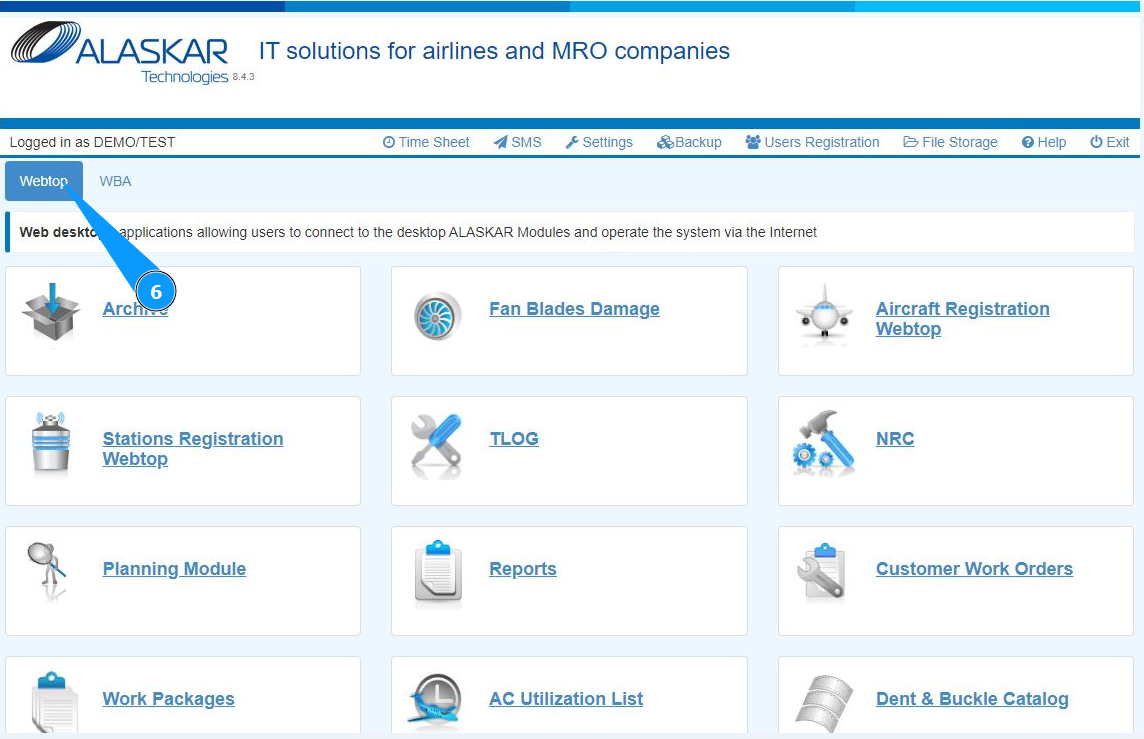Open the Reports link
1144x739 pixels.
coord(522,568)
